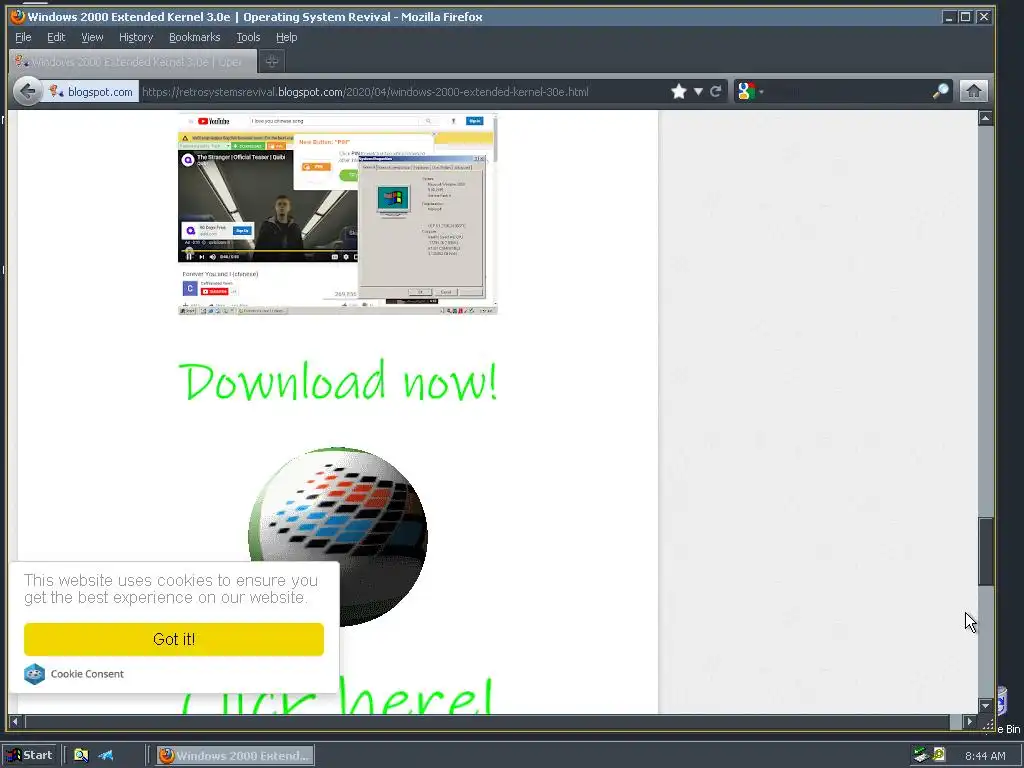Image resolution: width=1024 pixels, height=768 pixels.
Task: Open the history dropdown arrow beside the star
Action: [x=698, y=91]
